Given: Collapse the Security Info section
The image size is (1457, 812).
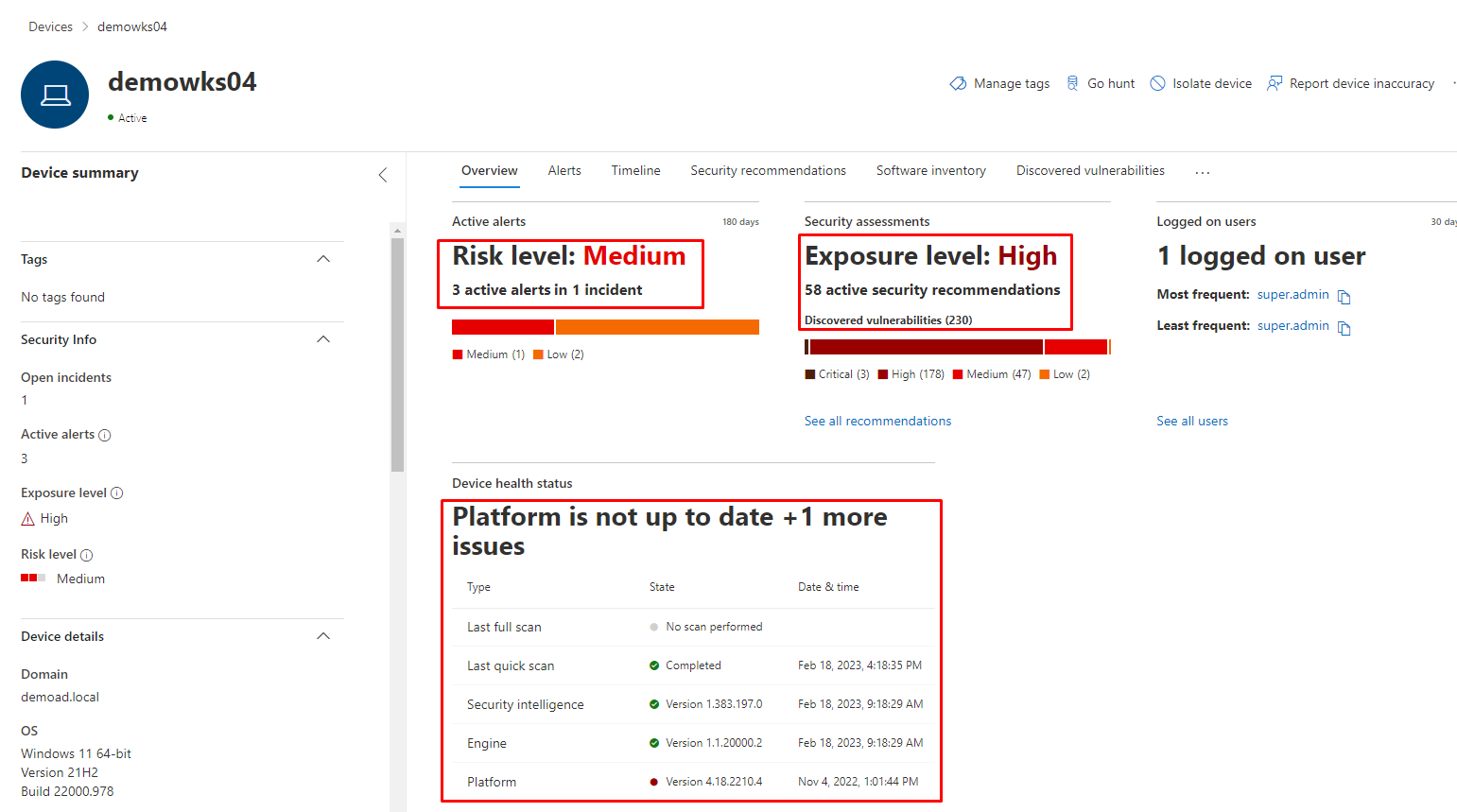Looking at the screenshot, I should [323, 339].
